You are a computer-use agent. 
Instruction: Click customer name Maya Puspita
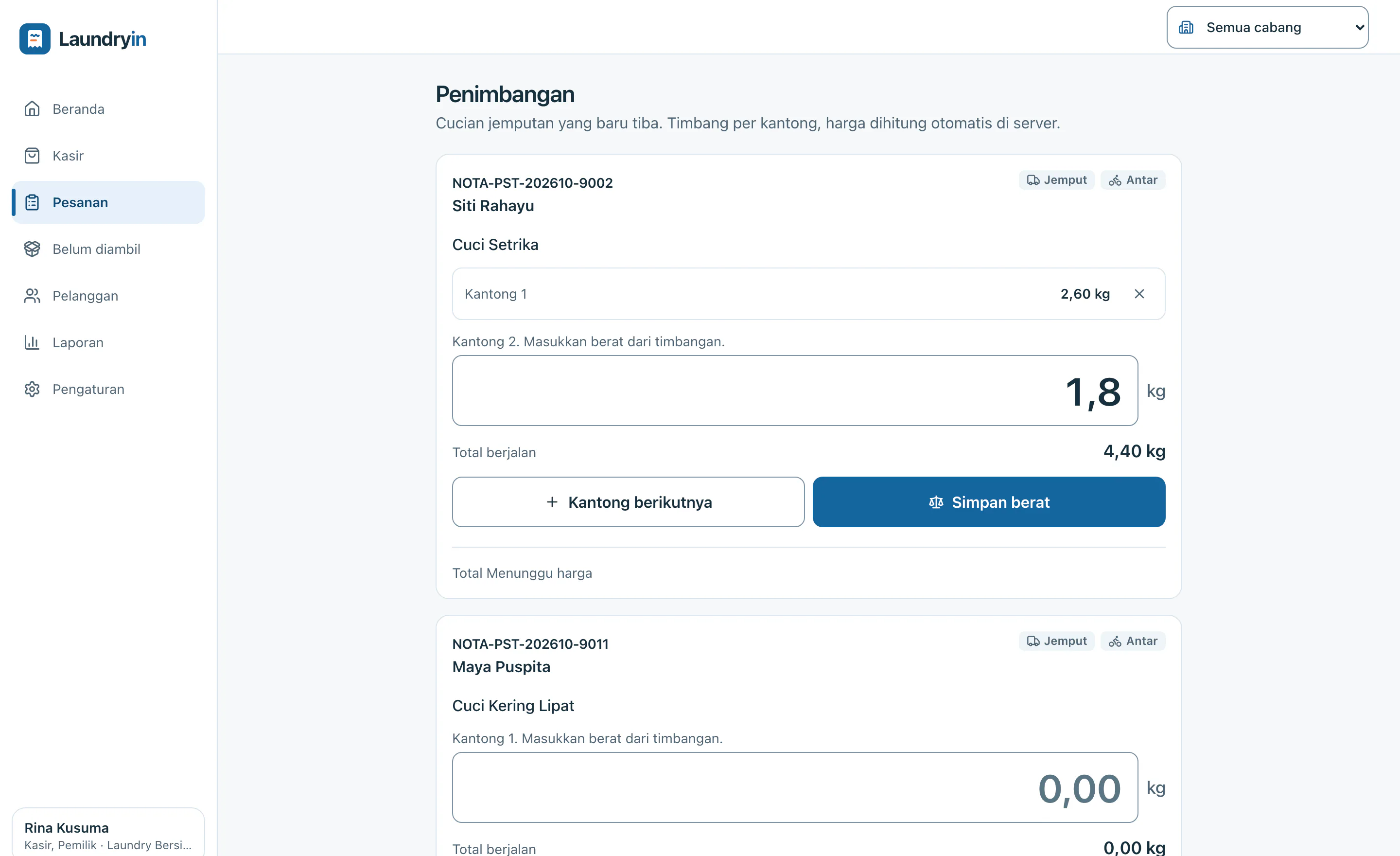coord(501,667)
